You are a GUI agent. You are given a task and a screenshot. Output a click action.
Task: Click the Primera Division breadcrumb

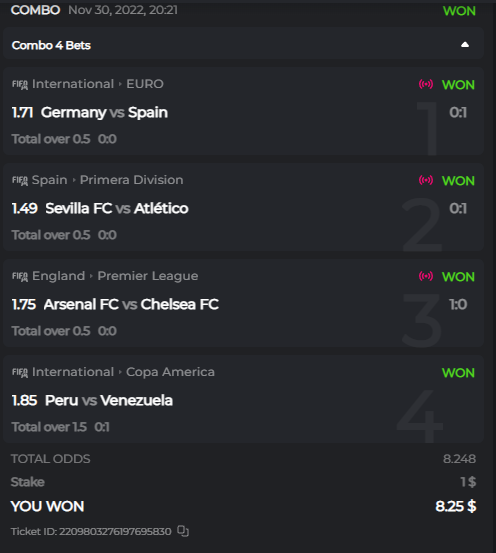click(131, 180)
